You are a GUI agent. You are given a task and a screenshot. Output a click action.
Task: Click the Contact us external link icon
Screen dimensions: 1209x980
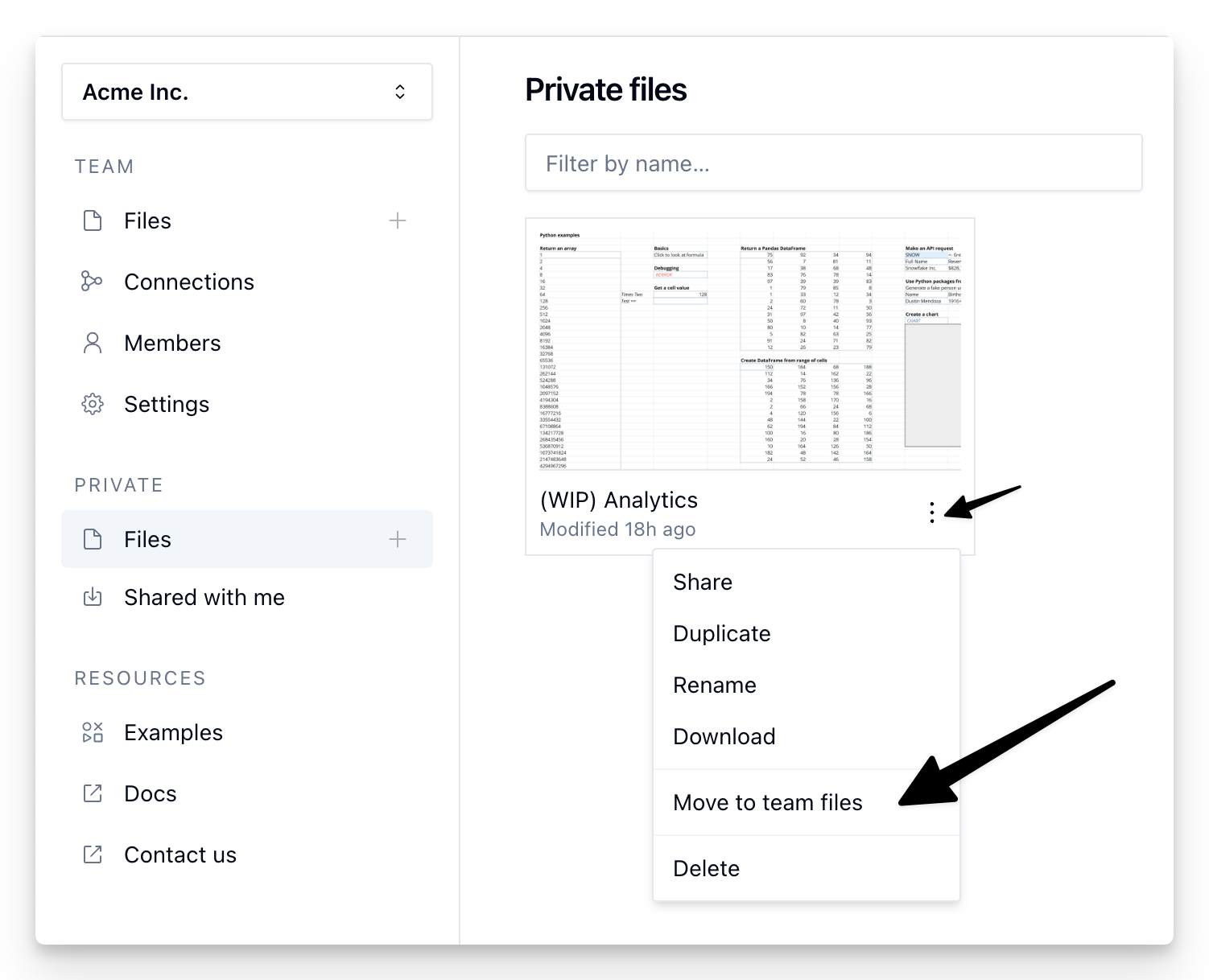point(93,854)
